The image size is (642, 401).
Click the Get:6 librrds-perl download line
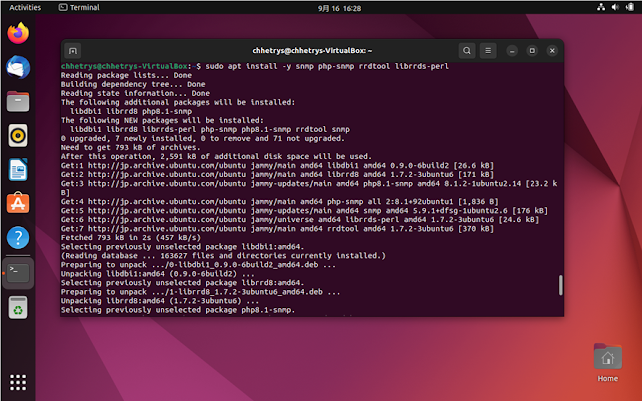[300, 219]
